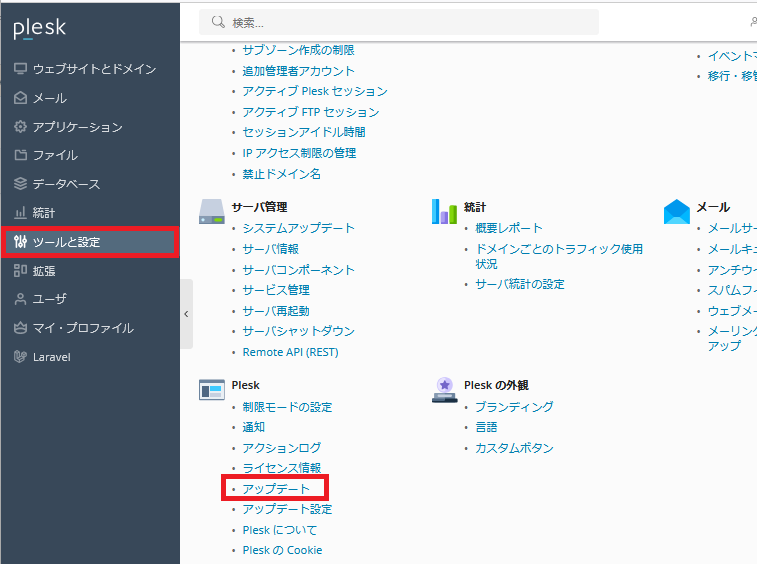757x564 pixels.
Task: Click the gear icon beside アプリケーション
Action: click(x=20, y=127)
